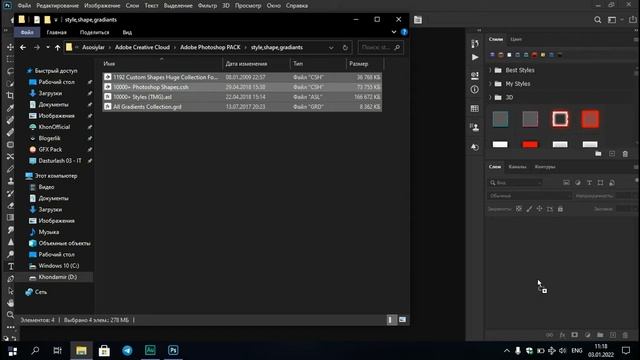Image resolution: width=640 pixels, height=360 pixels.
Task: Toggle filter for type layers
Action: point(589,183)
